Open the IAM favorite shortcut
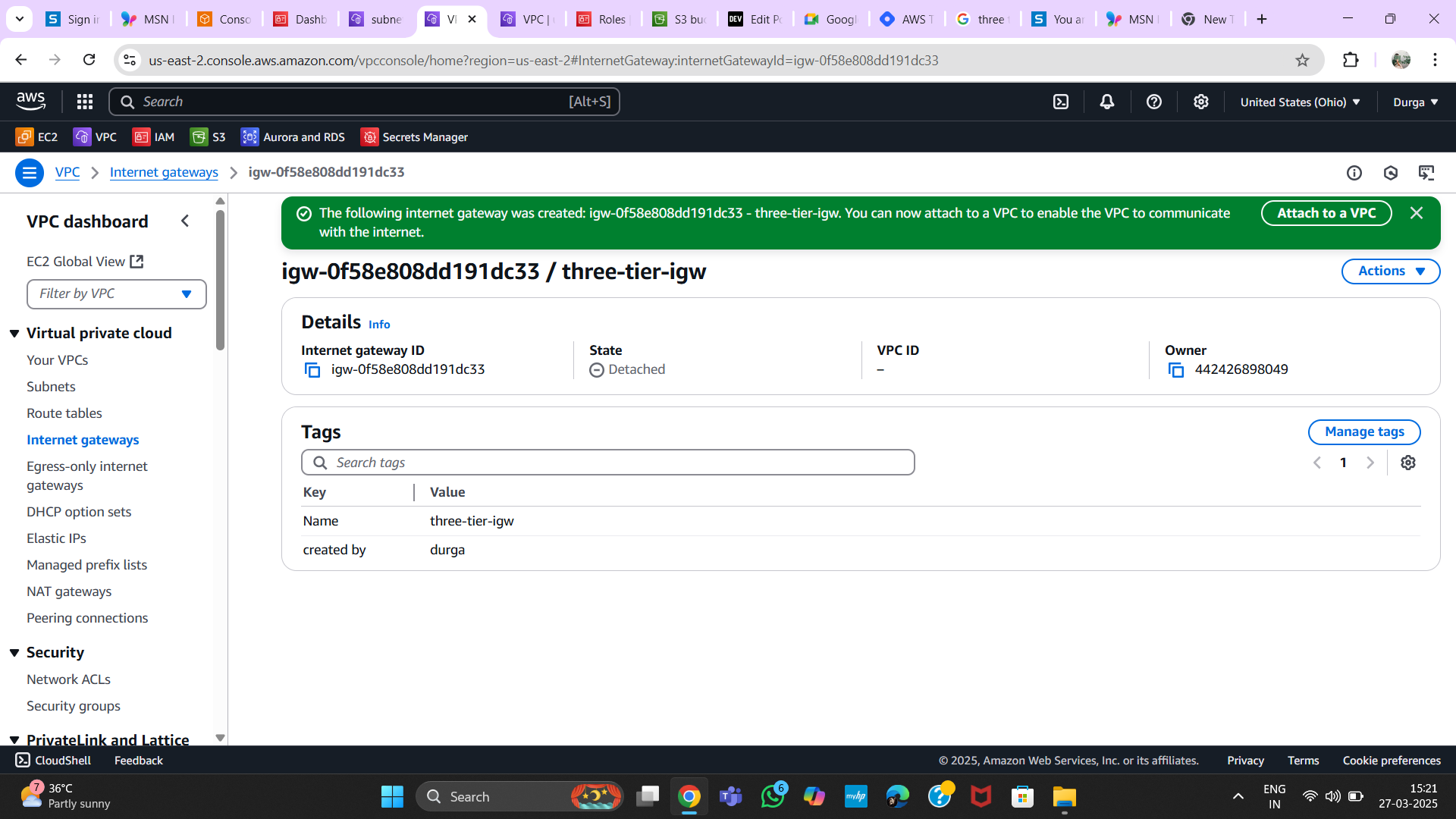This screenshot has height=819, width=1456. pos(153,137)
